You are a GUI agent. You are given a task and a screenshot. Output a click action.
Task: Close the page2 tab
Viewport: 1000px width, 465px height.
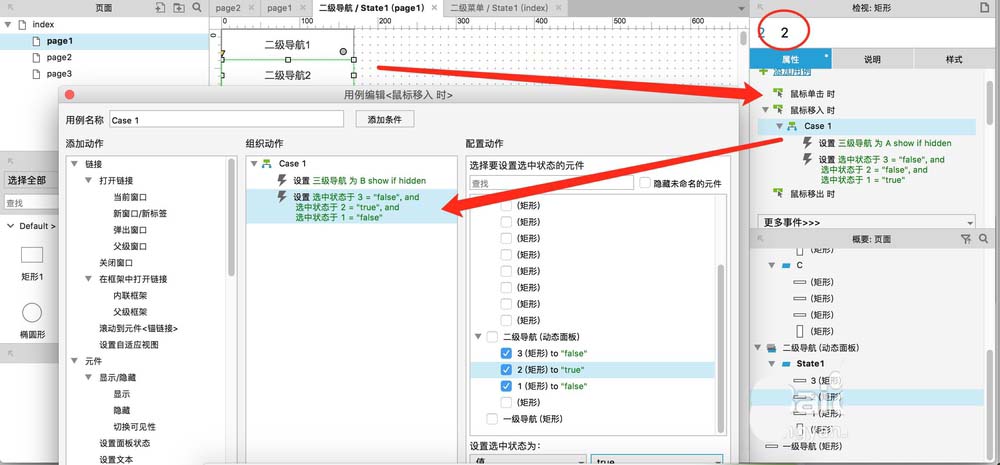click(251, 8)
